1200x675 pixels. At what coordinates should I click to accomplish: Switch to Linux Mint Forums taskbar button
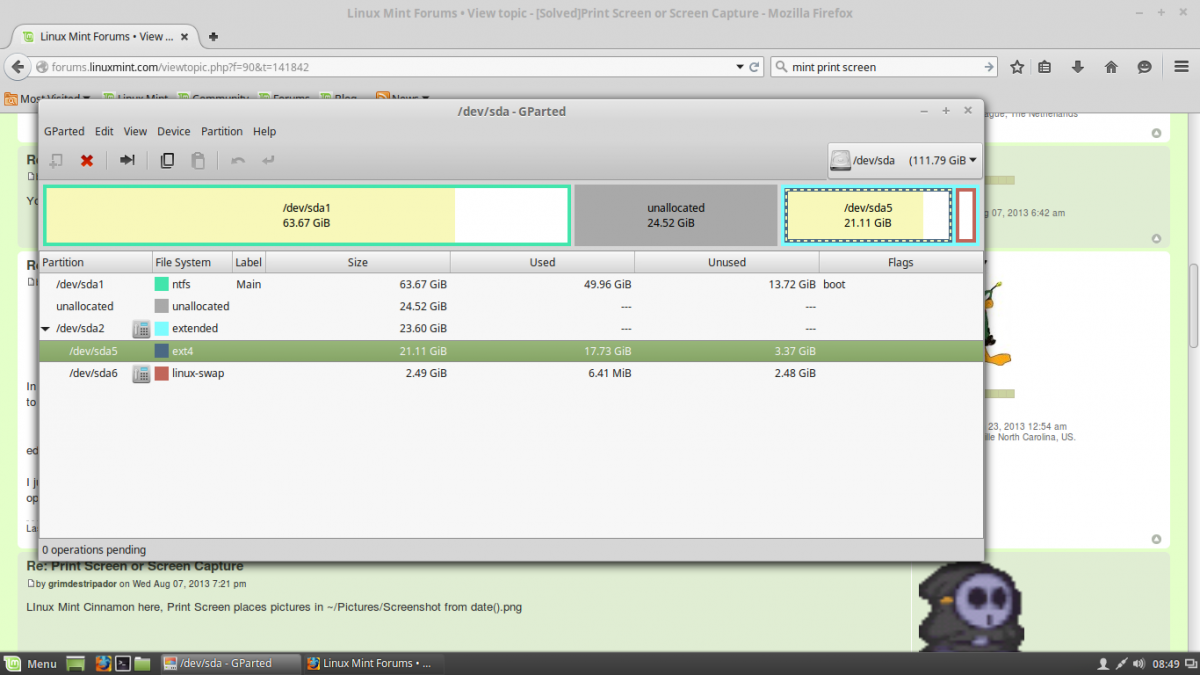coord(374,663)
